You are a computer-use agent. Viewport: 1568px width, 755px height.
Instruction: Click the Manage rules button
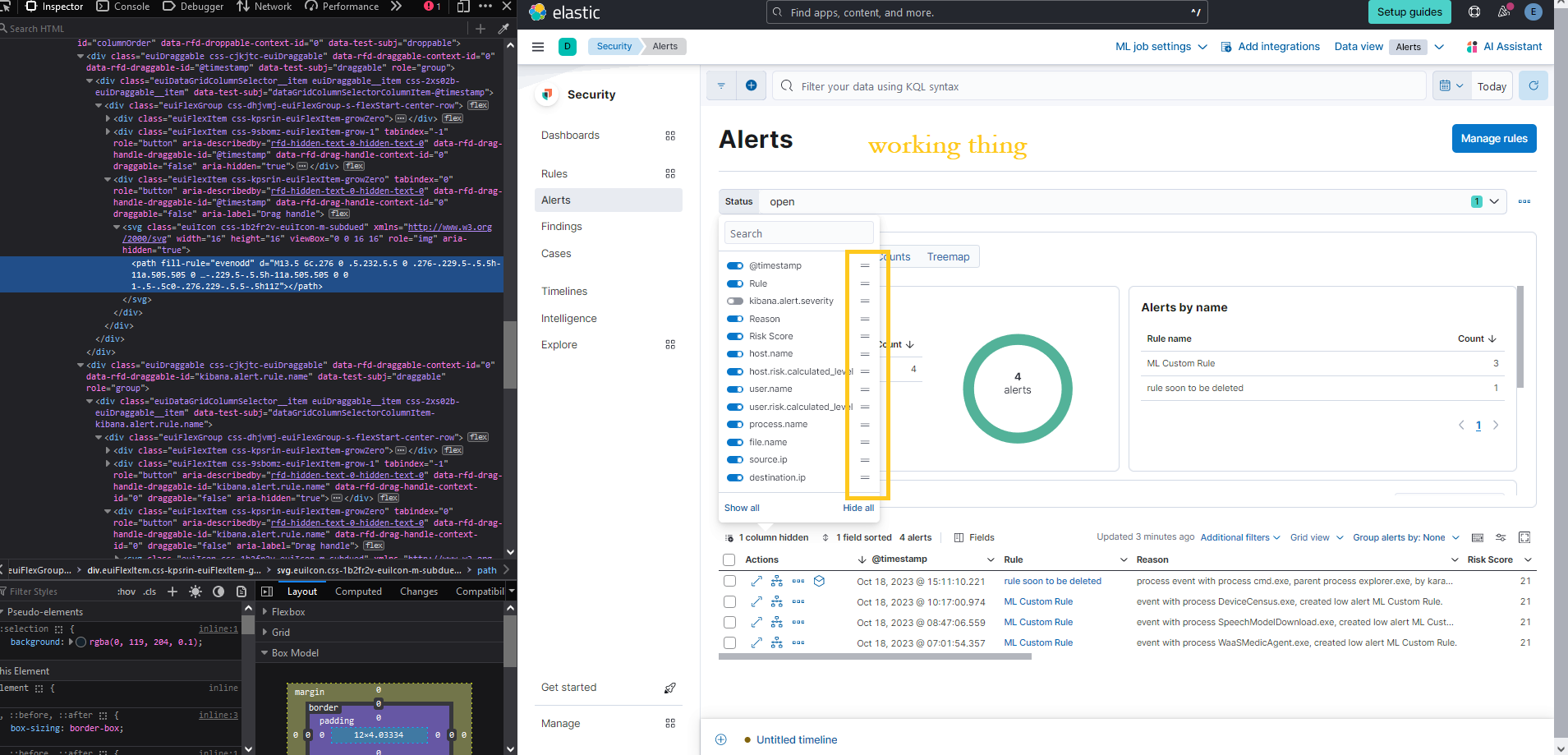(1492, 138)
